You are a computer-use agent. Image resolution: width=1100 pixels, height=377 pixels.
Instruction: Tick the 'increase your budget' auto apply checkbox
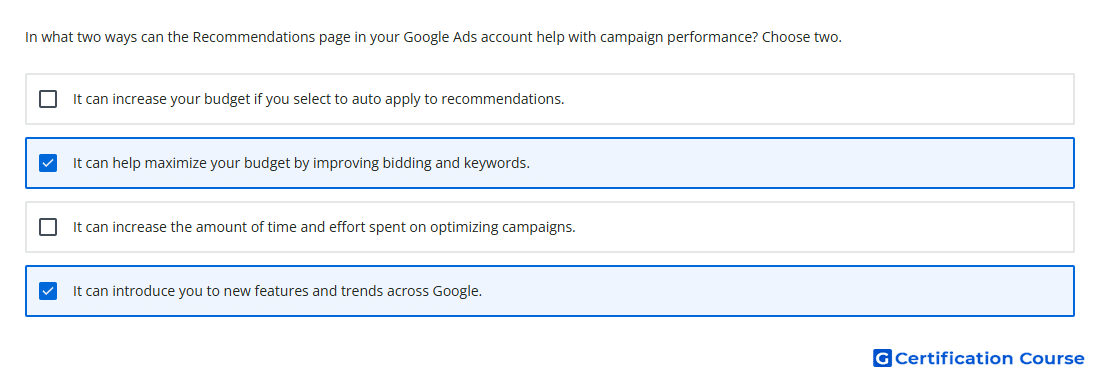48,99
